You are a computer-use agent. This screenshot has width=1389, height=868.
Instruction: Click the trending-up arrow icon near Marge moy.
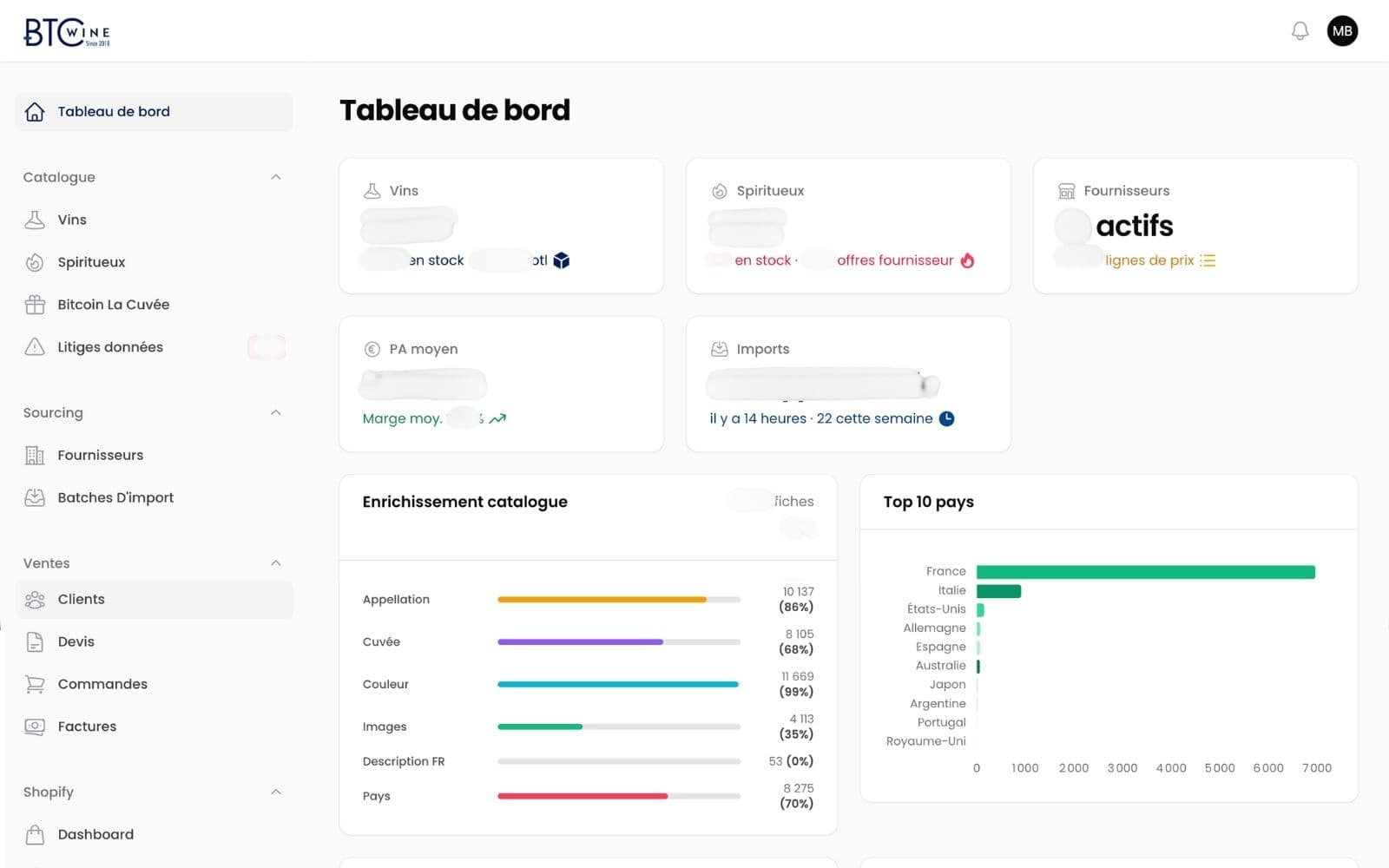click(497, 418)
